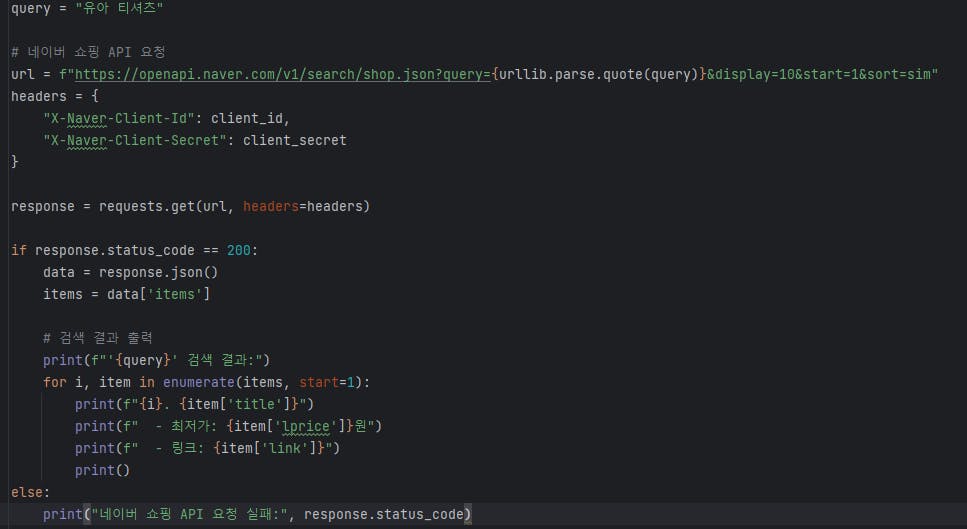Click the if keyword before response.status_code

[x=19, y=250]
